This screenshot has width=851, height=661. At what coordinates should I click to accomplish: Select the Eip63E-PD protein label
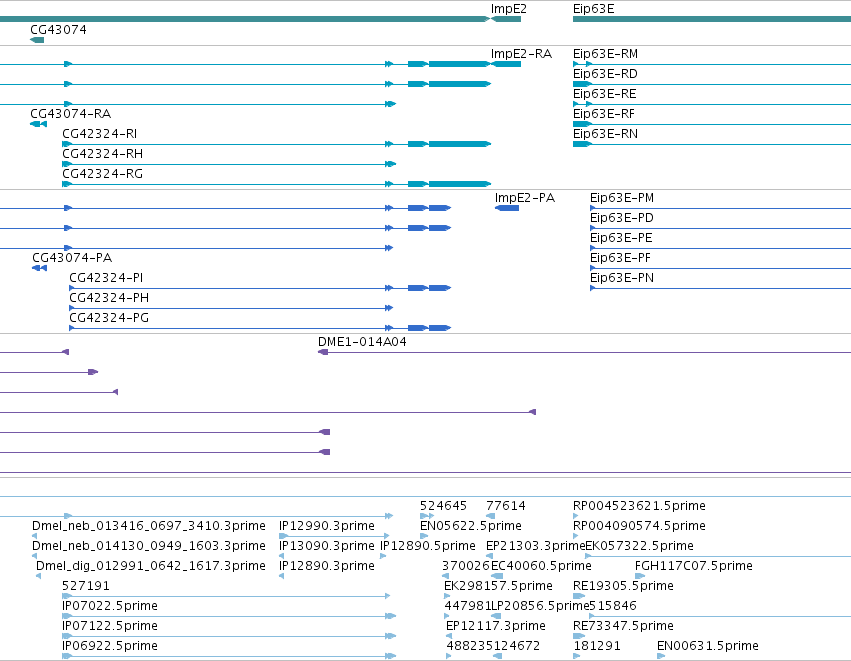click(x=622, y=218)
